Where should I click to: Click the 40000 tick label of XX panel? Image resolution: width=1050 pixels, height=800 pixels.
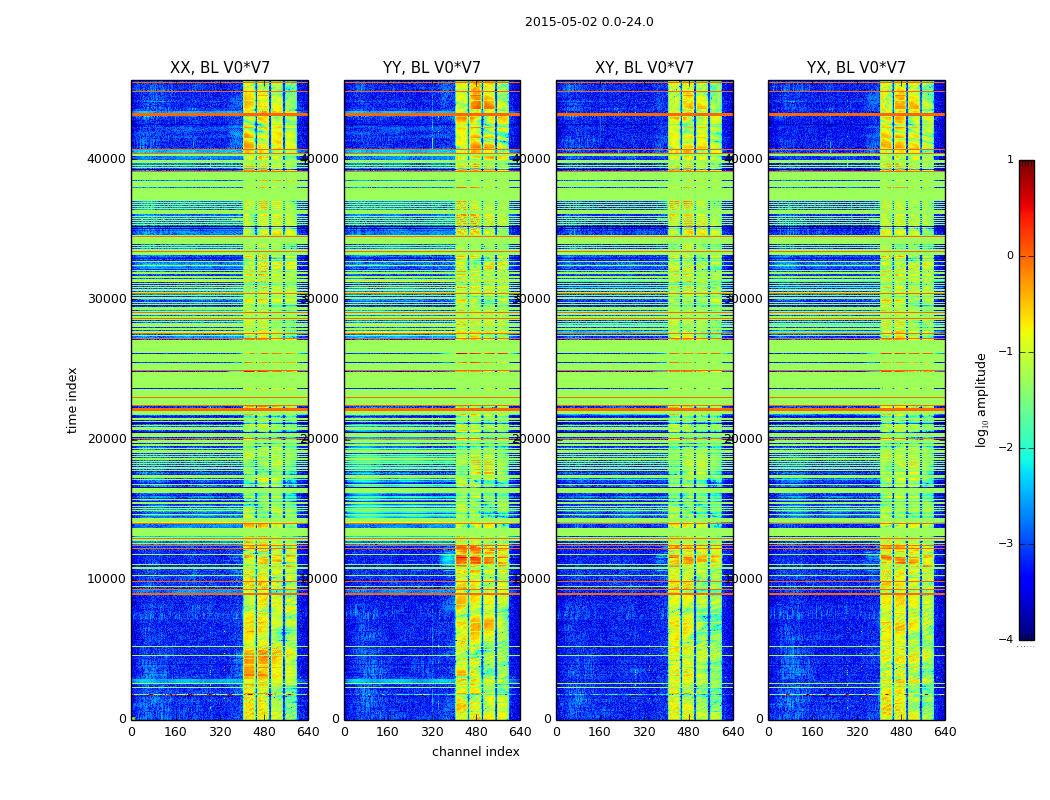point(106,159)
